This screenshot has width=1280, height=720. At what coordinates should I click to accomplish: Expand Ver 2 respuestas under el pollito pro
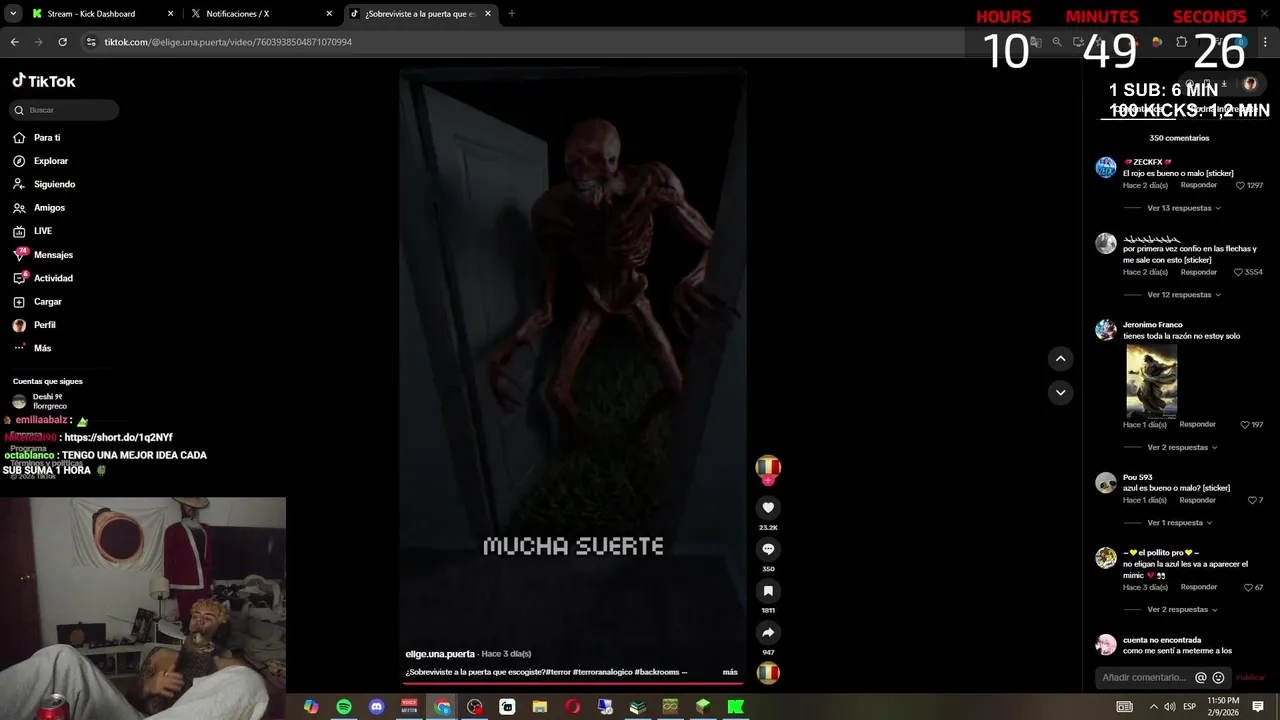[1182, 609]
